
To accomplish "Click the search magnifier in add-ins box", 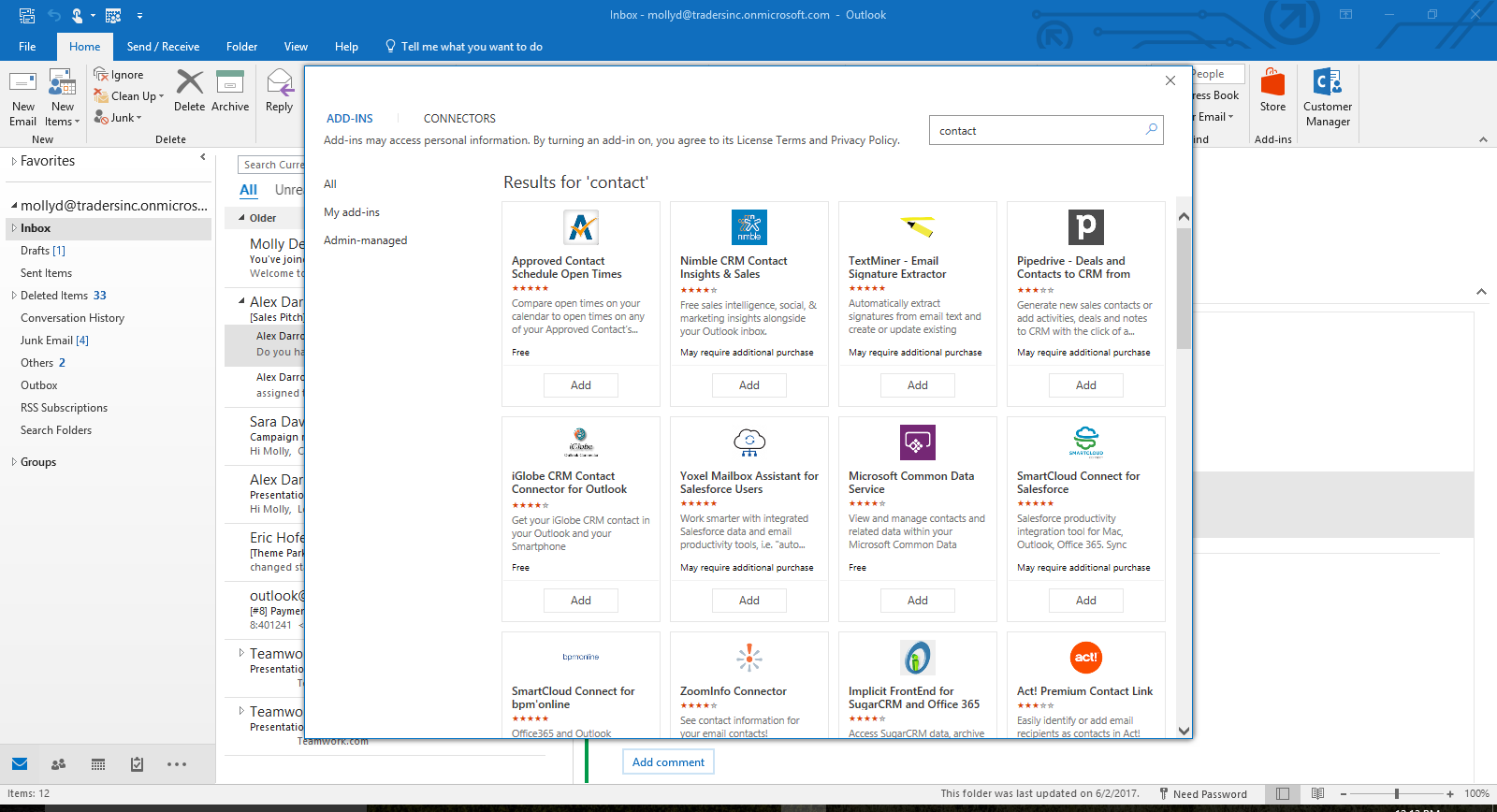I will coord(1152,130).
